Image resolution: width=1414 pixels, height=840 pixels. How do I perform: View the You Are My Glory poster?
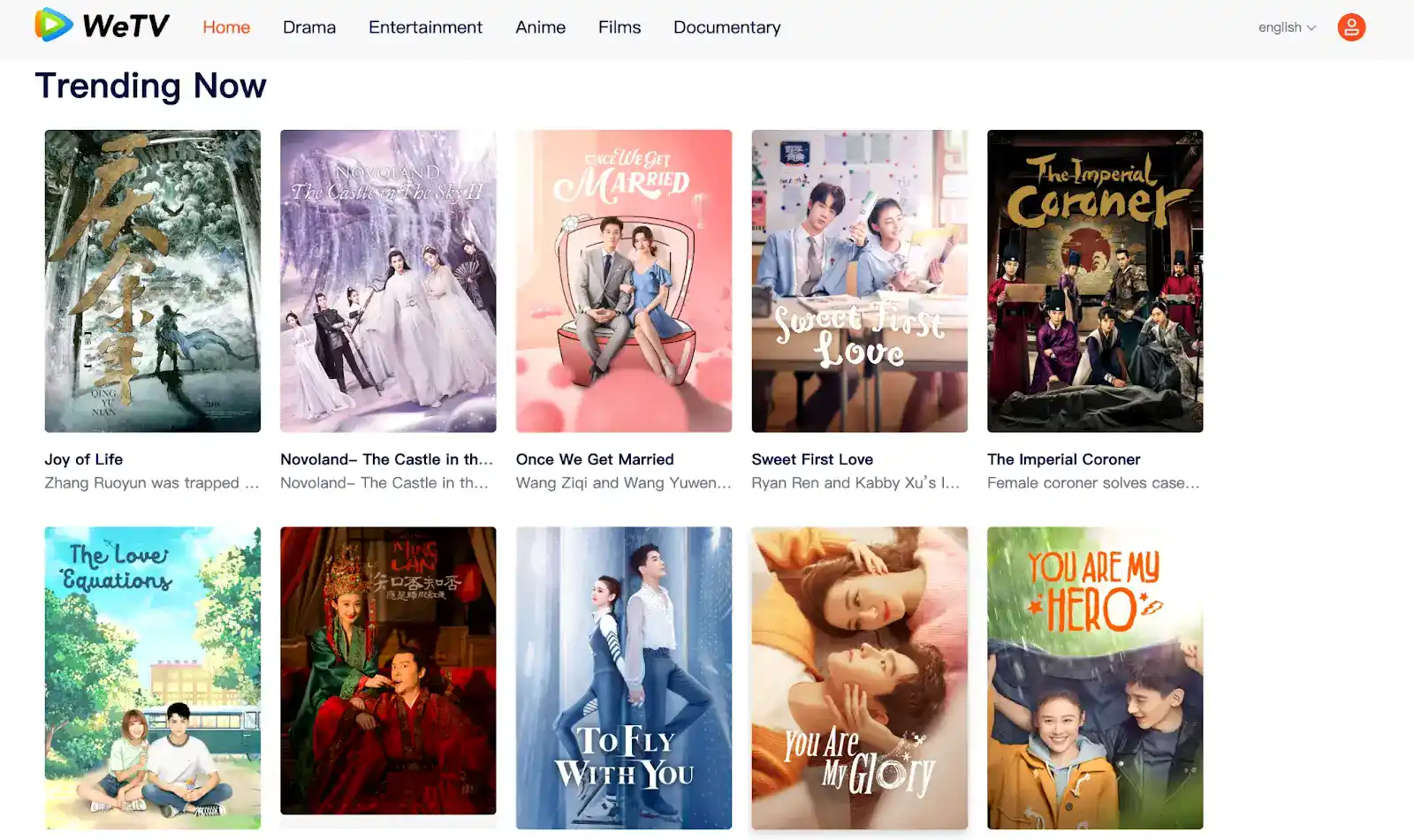coord(860,678)
